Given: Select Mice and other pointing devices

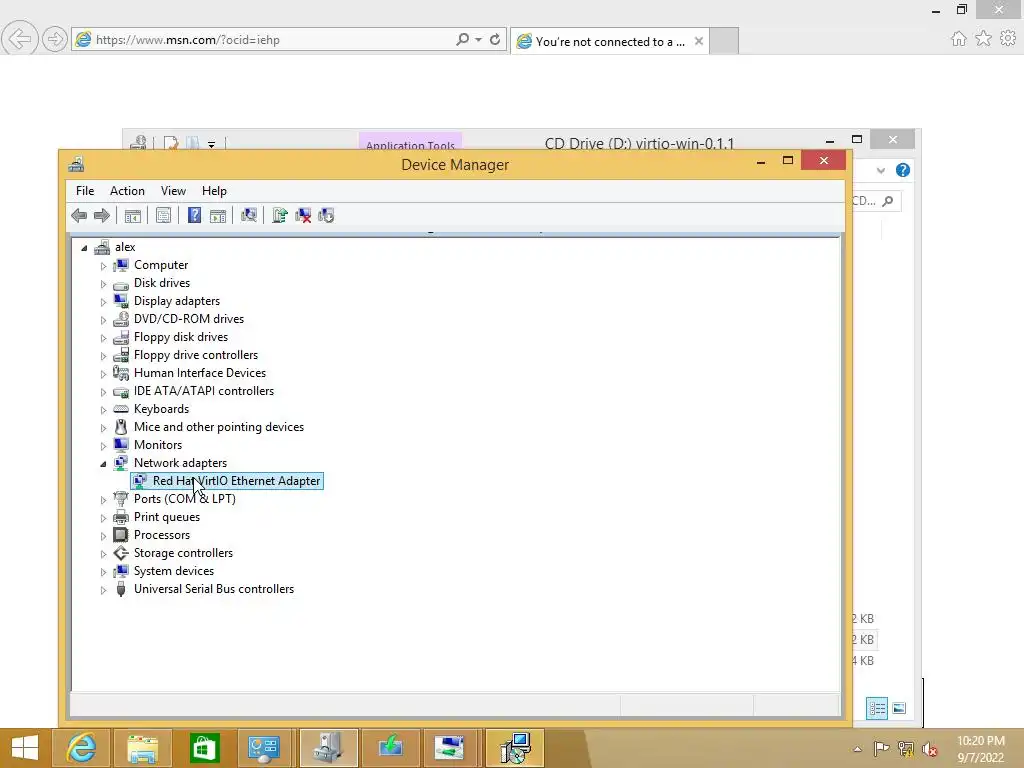Looking at the screenshot, I should click(x=219, y=426).
